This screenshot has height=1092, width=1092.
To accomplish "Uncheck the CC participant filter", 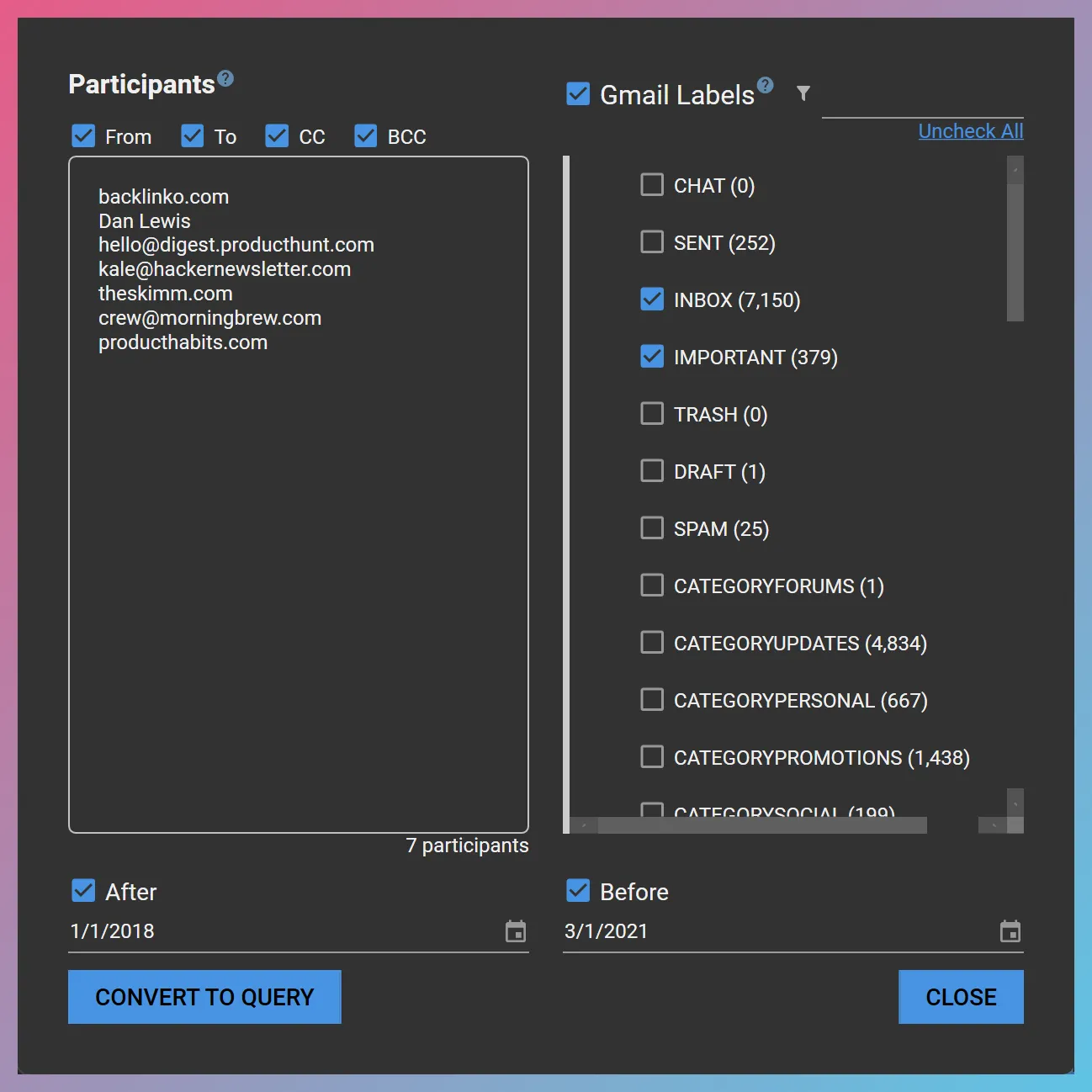I will [x=278, y=135].
